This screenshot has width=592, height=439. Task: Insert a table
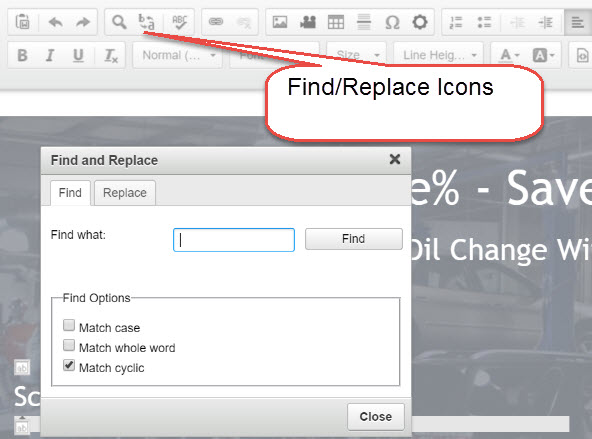(x=336, y=22)
